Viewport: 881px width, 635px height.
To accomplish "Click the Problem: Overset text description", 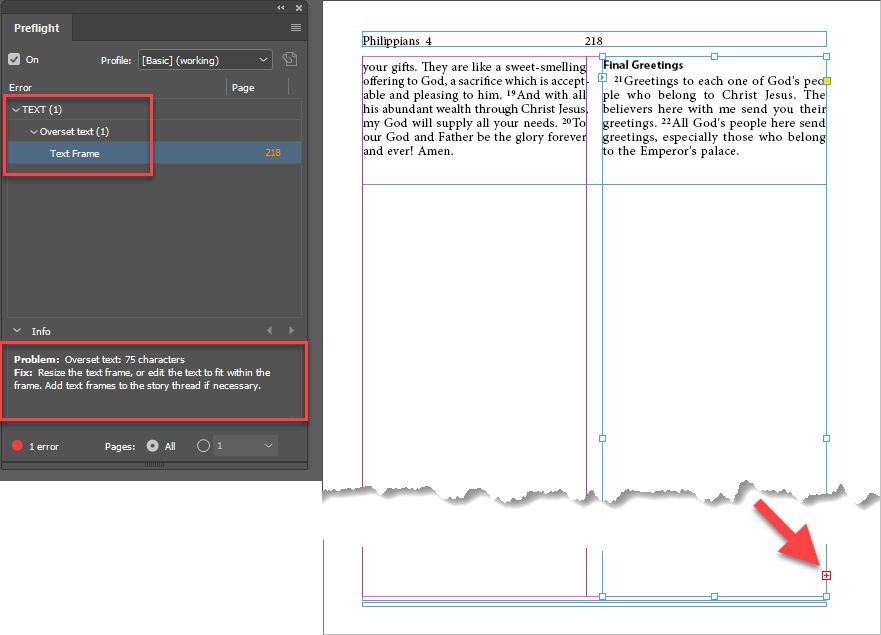I will pyautogui.click(x=99, y=360).
